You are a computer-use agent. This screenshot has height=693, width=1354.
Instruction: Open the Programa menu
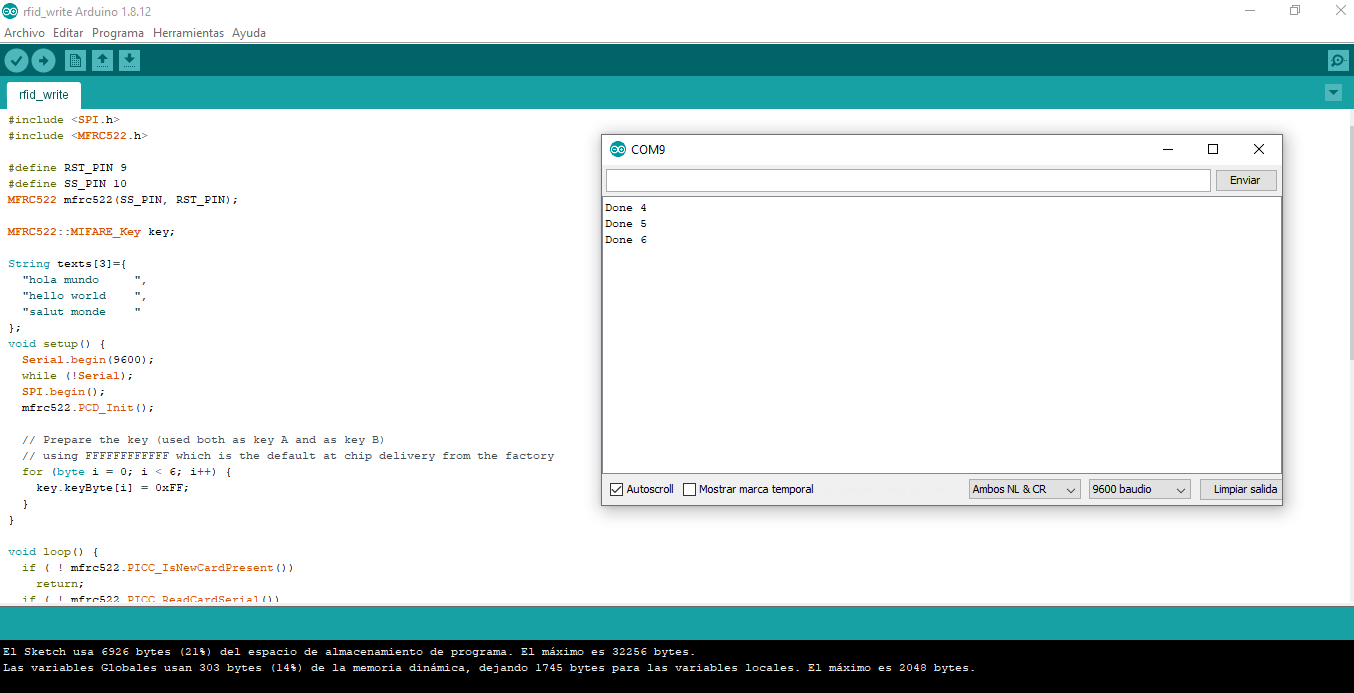[x=118, y=33]
